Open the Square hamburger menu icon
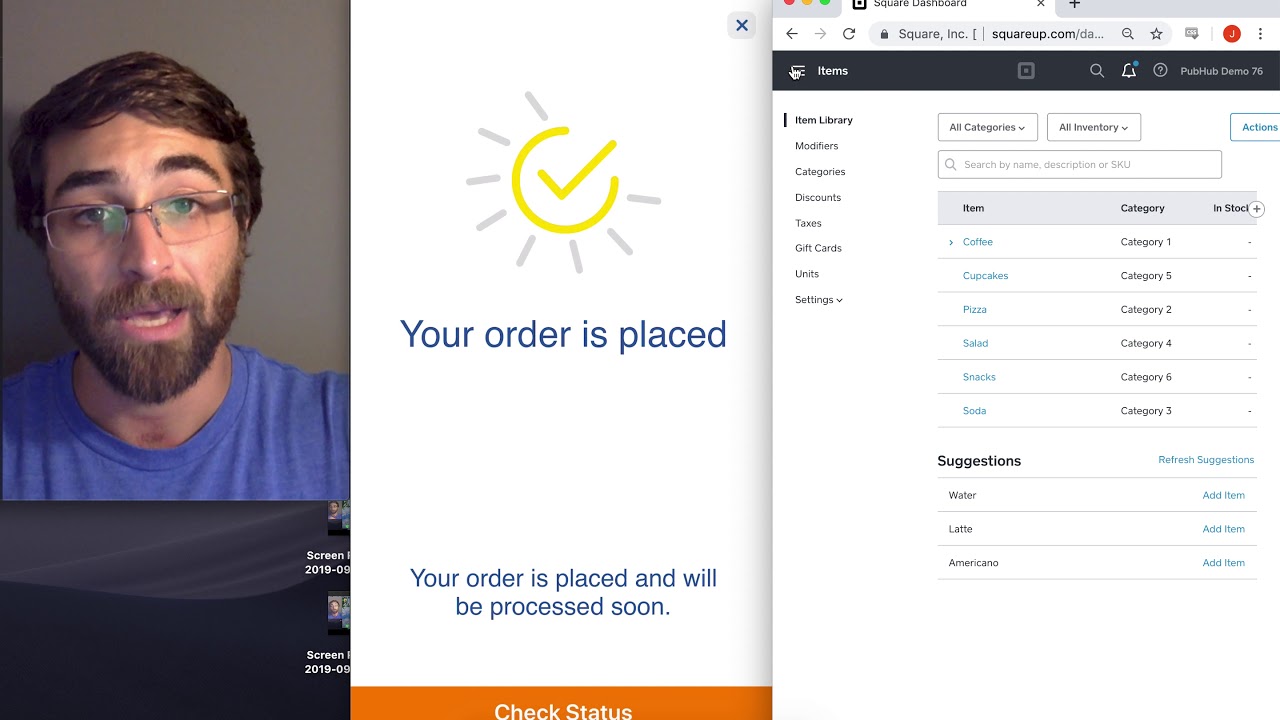 click(x=797, y=71)
